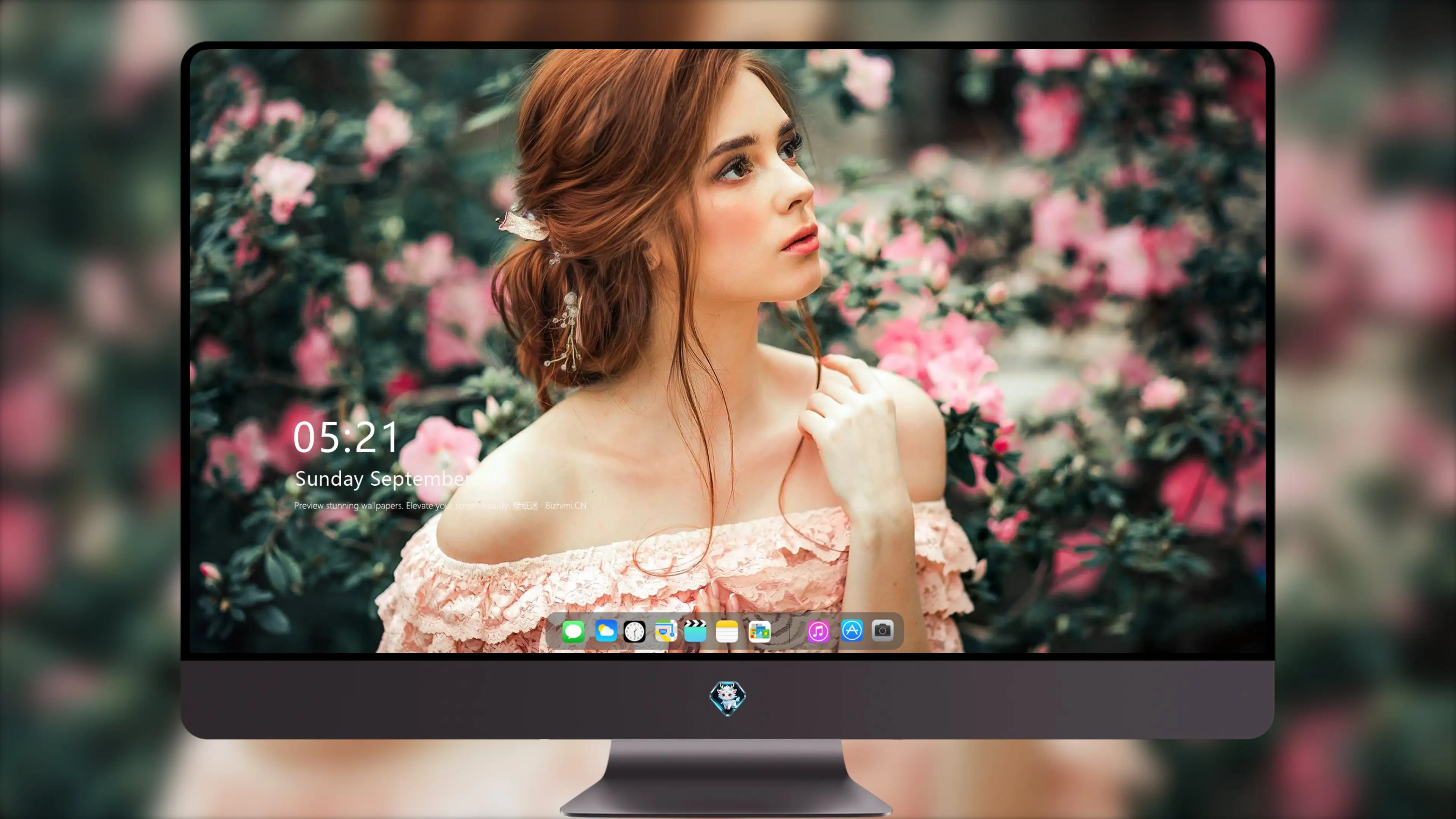This screenshot has width=1456, height=819.
Task: Click the Bizhimi.CN text
Action: 566,505
